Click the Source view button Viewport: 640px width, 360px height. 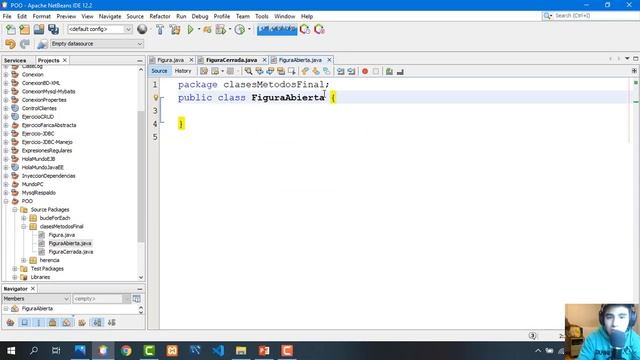pyautogui.click(x=159, y=71)
